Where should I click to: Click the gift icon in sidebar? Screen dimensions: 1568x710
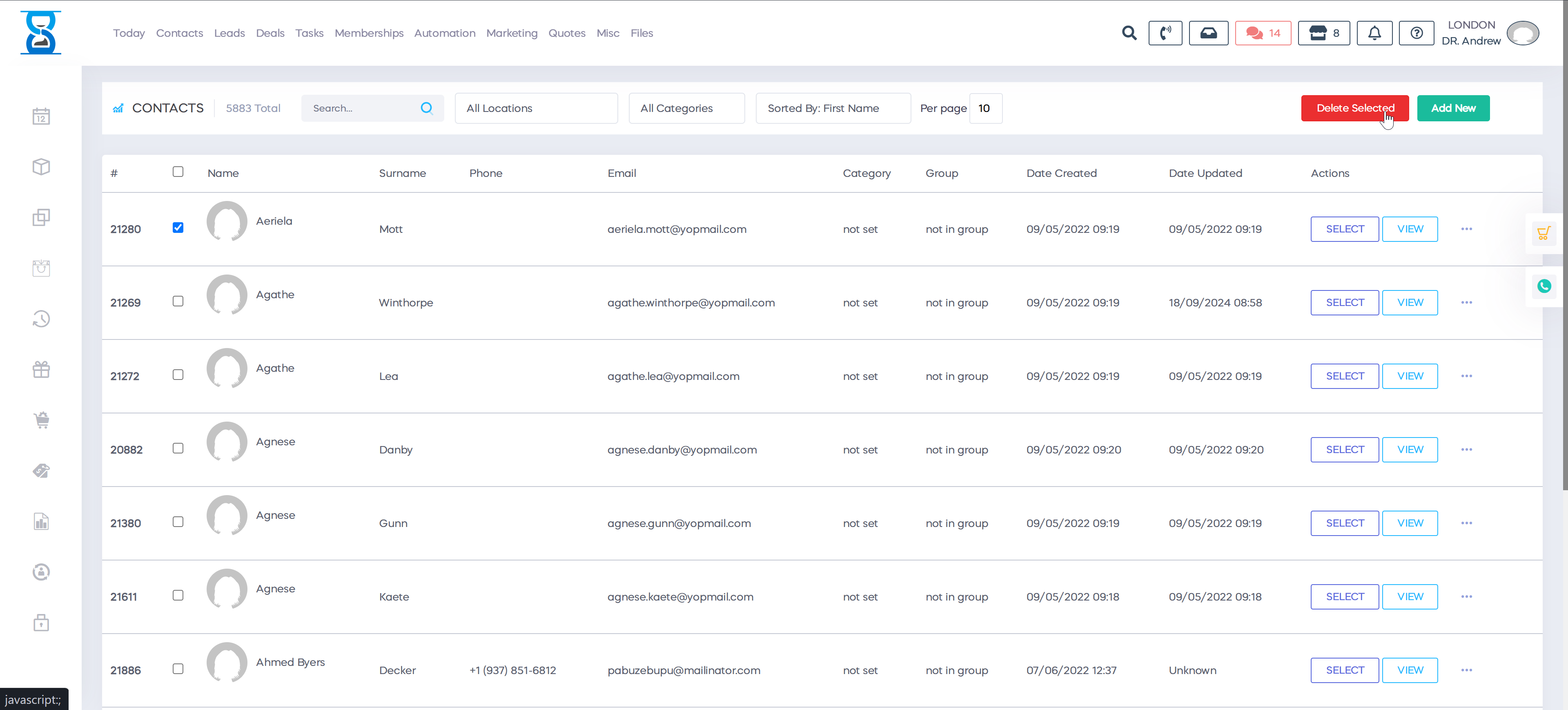click(x=41, y=369)
